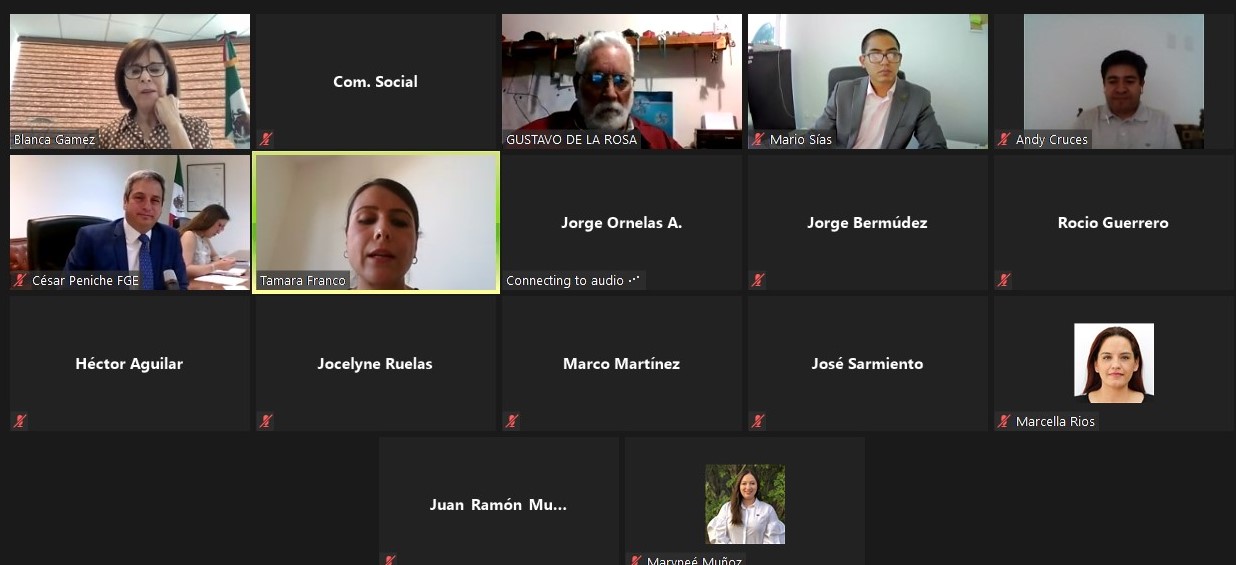Click Maryneé Muñoz profile photo
The width and height of the screenshot is (1236, 565).
click(x=745, y=504)
